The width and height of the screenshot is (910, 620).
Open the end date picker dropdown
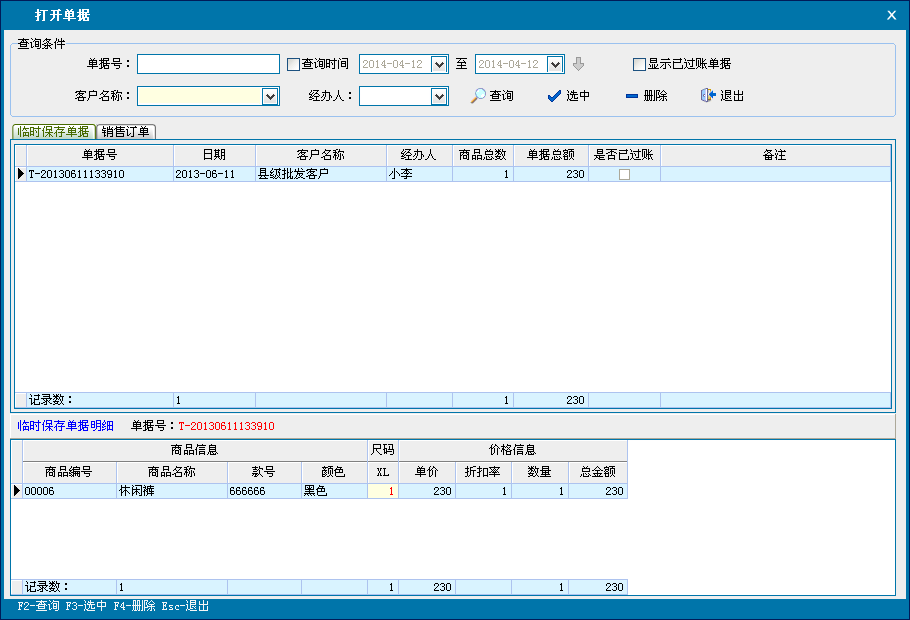coord(555,64)
